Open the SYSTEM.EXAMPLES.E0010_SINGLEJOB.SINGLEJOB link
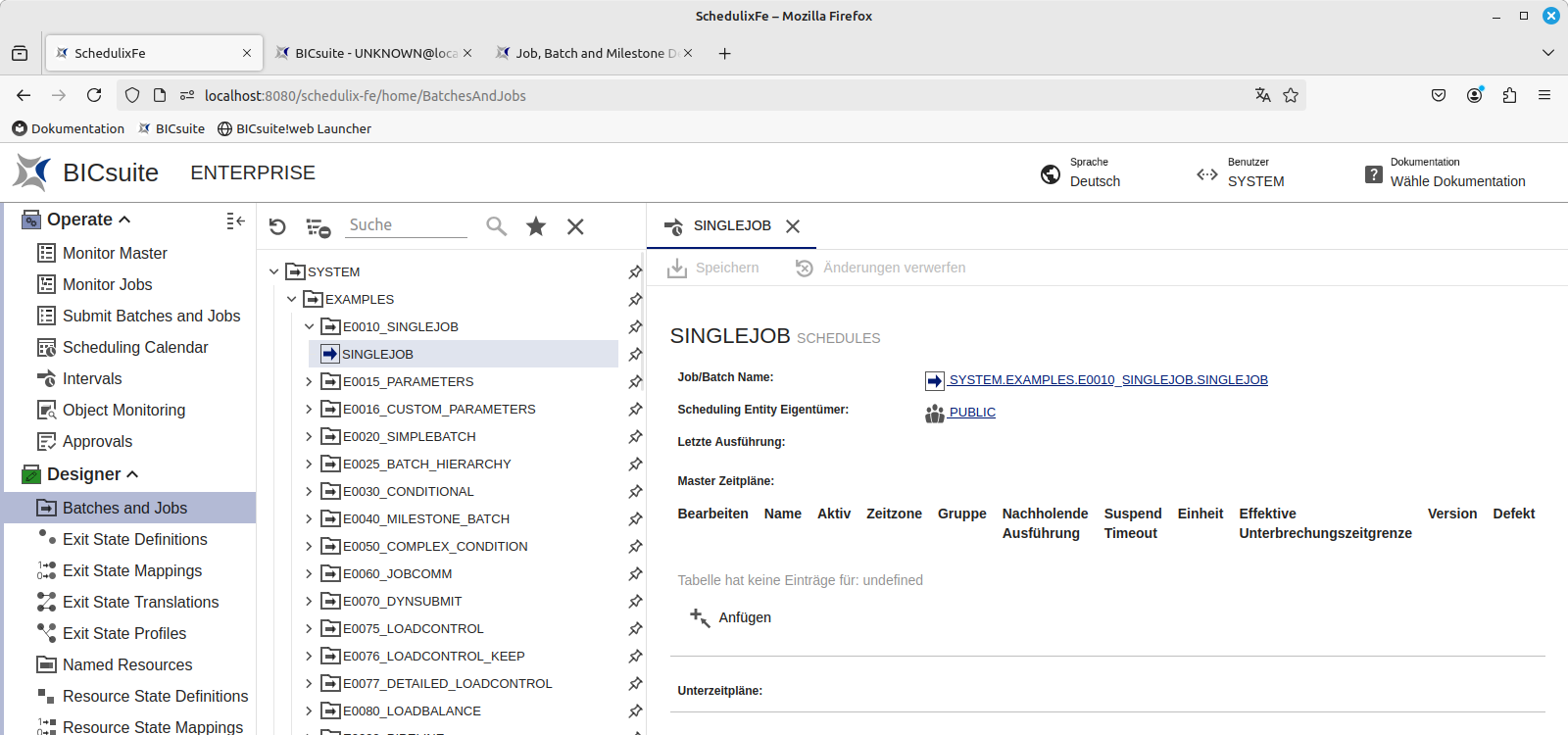The width and height of the screenshot is (1568, 735). click(1107, 380)
